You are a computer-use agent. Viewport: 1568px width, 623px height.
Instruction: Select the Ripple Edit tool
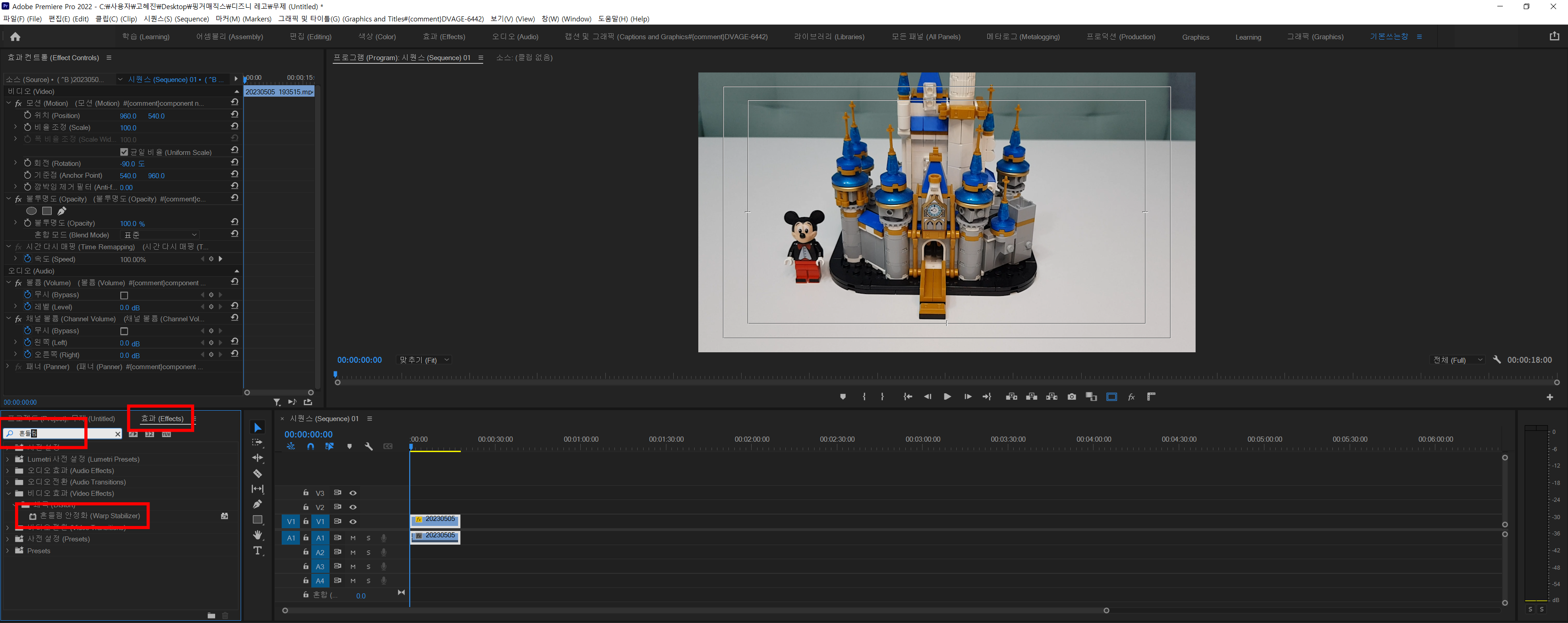pos(258,458)
